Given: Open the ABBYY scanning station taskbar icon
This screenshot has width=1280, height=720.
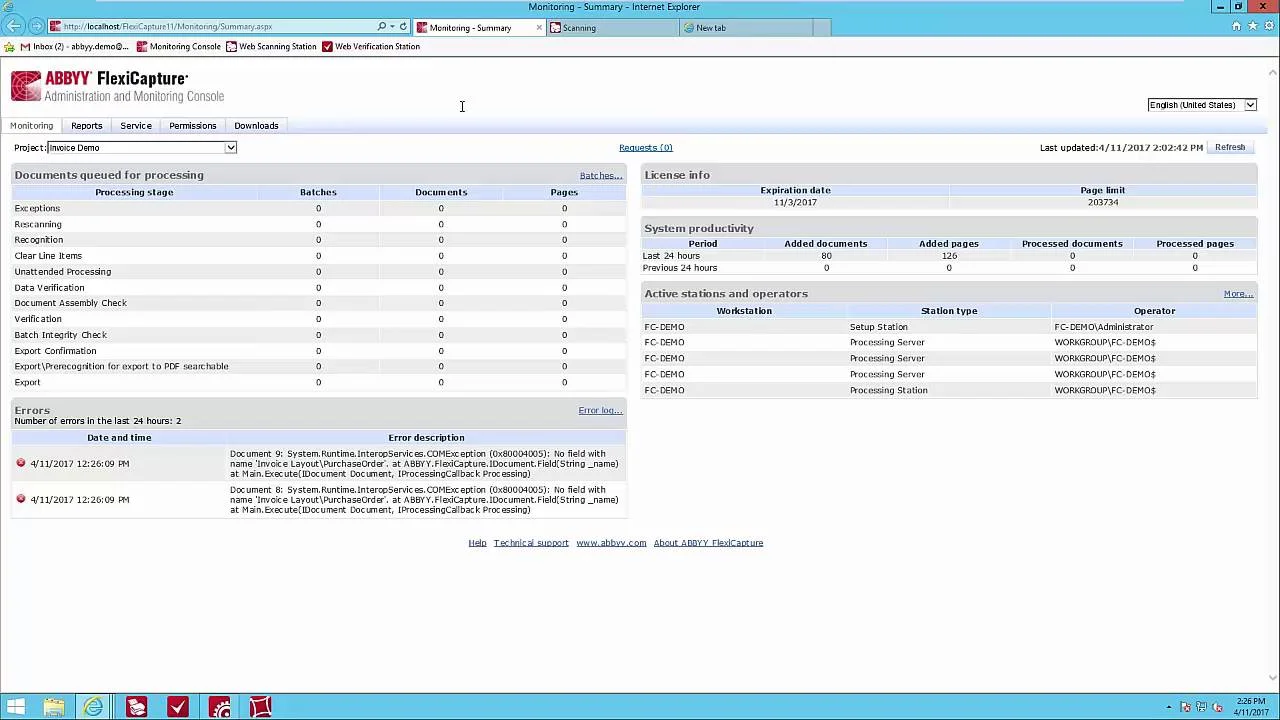Looking at the screenshot, I should pos(136,707).
